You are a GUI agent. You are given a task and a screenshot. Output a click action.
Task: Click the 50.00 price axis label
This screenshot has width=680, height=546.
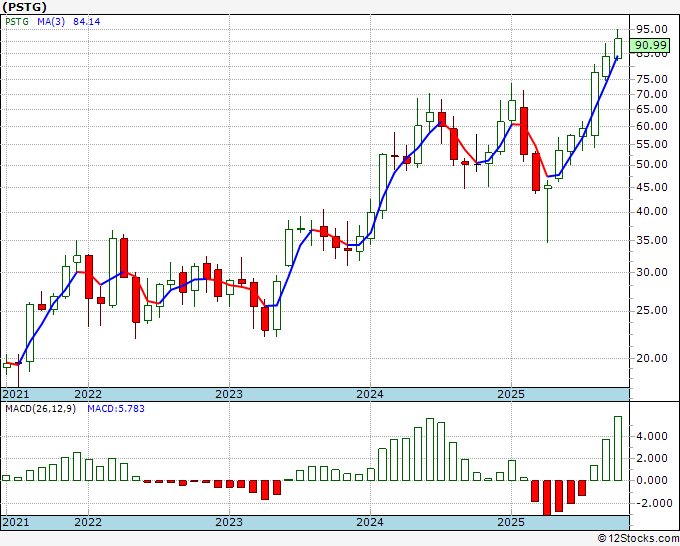tap(651, 165)
